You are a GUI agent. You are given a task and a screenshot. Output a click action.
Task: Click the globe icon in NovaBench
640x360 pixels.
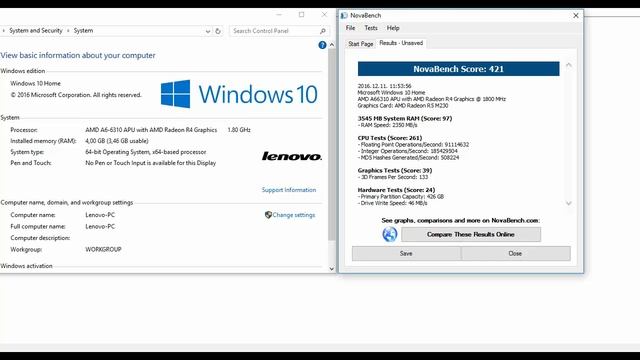[x=389, y=234]
